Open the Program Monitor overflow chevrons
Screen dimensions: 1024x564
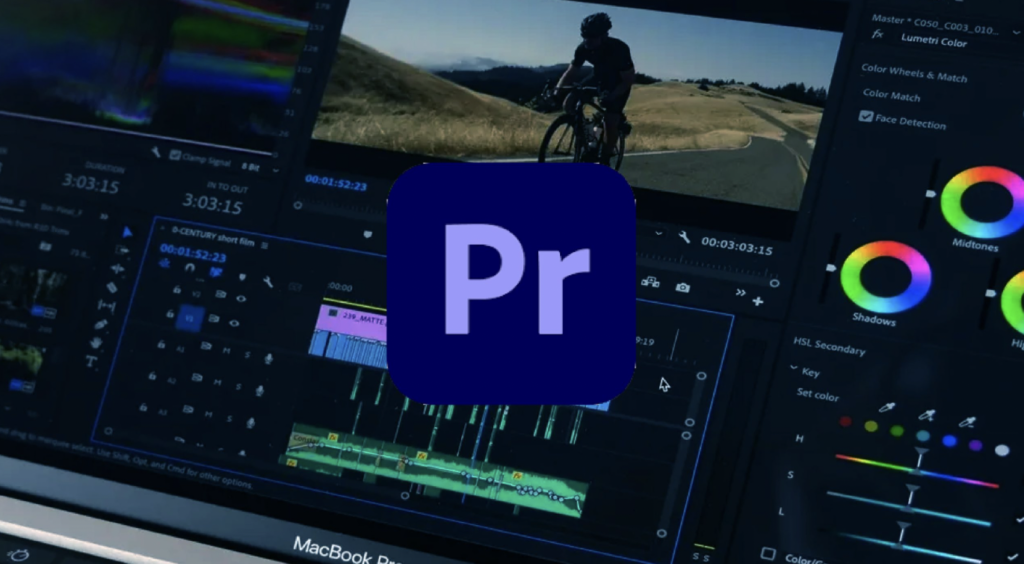[x=741, y=292]
